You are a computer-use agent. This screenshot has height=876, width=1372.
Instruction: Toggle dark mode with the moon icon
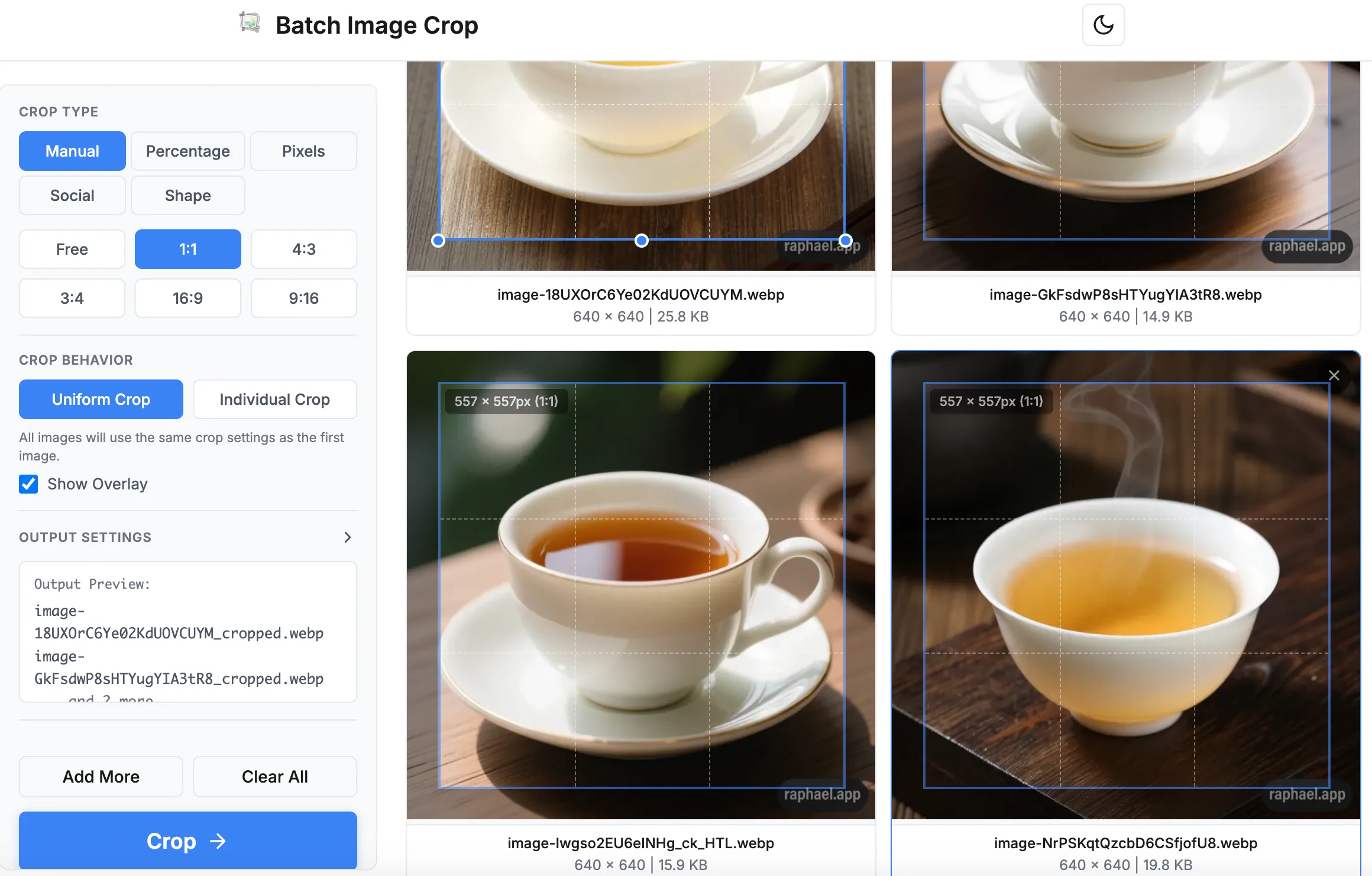tap(1102, 25)
